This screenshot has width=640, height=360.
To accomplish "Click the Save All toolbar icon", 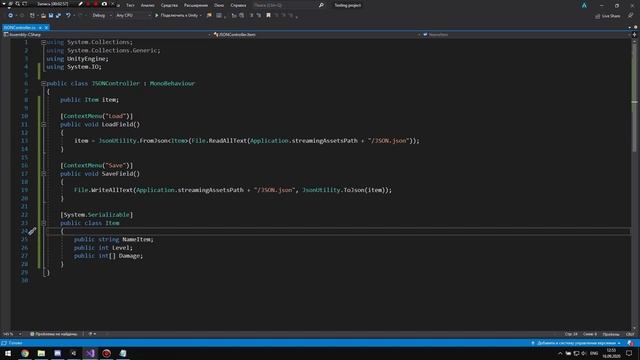I will pyautogui.click(x=58, y=16).
